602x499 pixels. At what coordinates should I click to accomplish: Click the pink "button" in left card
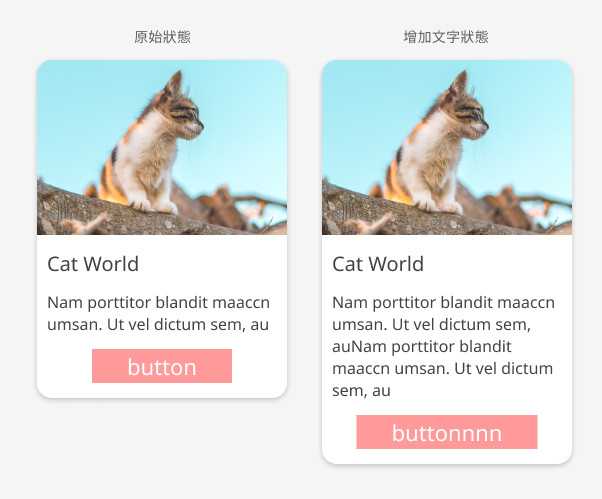coord(162,366)
